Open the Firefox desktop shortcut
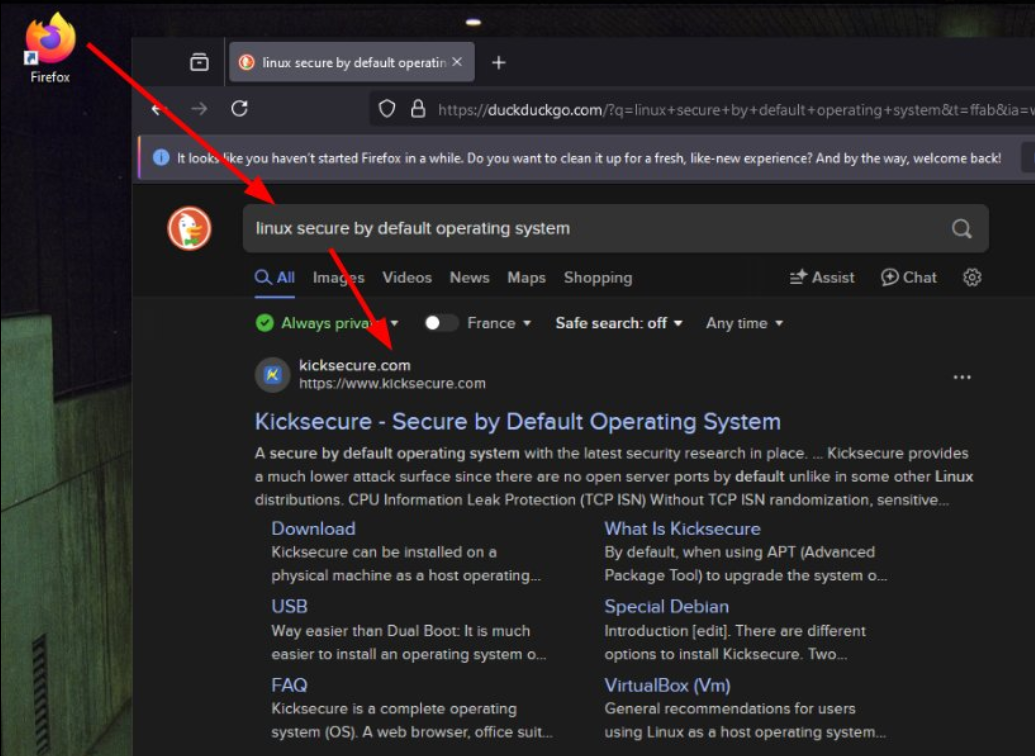The width and height of the screenshot is (1035, 756). click(x=50, y=49)
